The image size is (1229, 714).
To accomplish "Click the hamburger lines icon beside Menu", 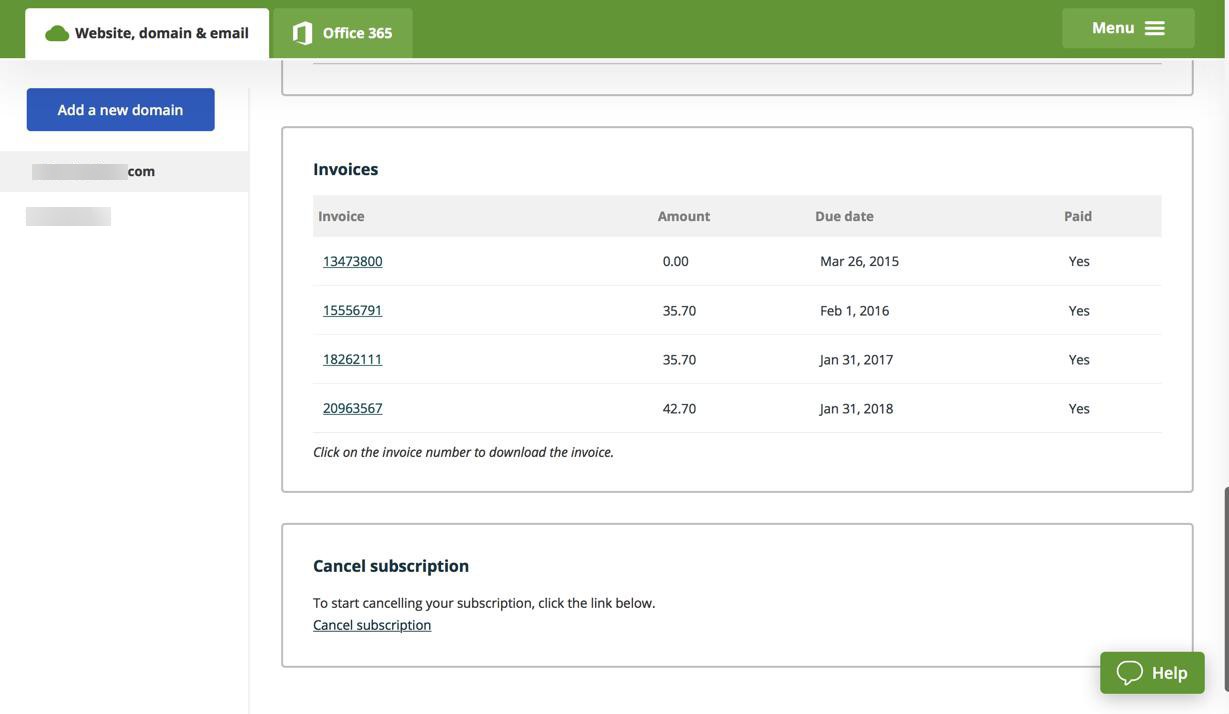I will (x=1155, y=28).
